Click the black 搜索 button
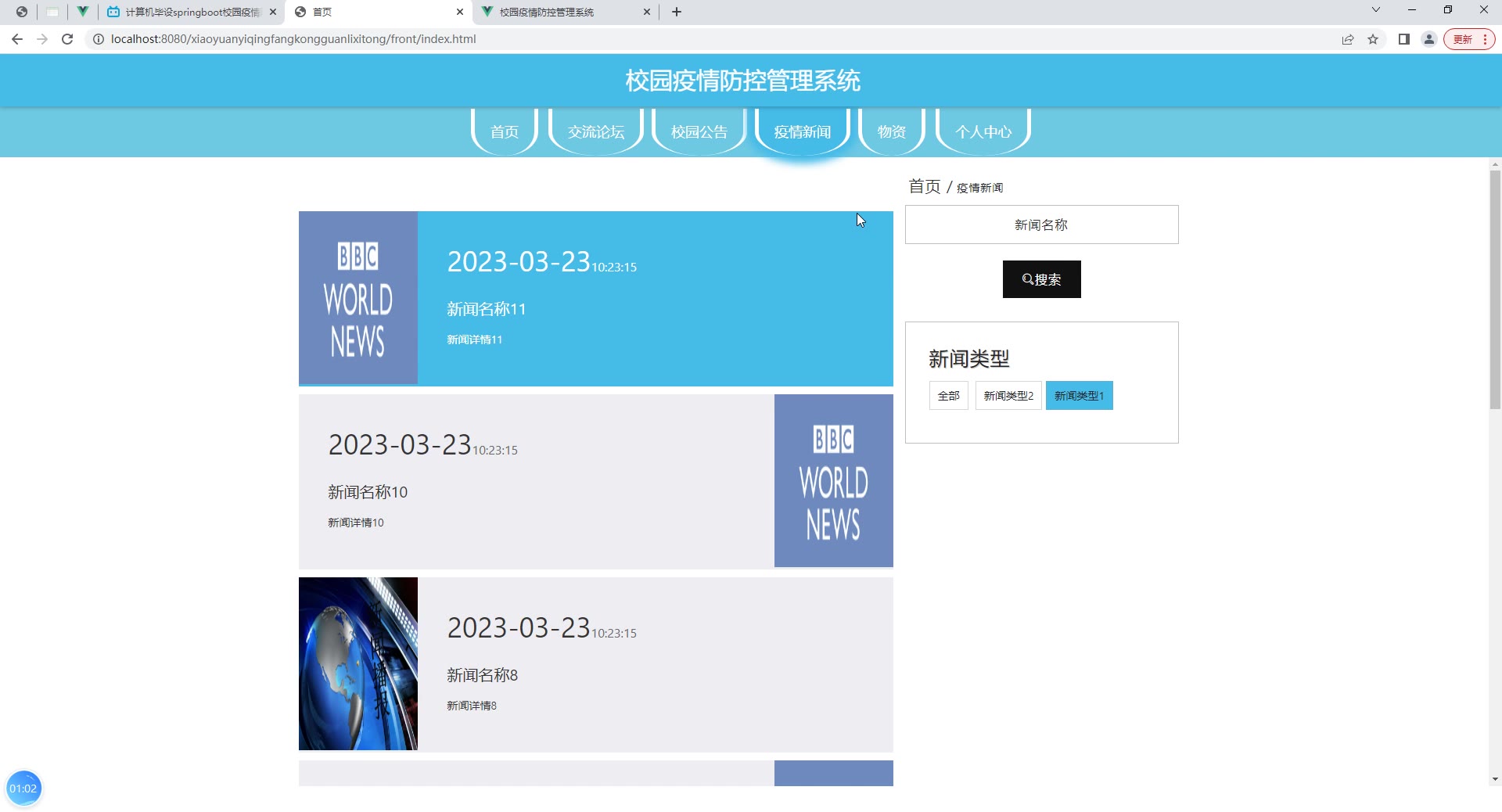Screen dimensions: 1502x812 pyautogui.click(x=1041, y=279)
